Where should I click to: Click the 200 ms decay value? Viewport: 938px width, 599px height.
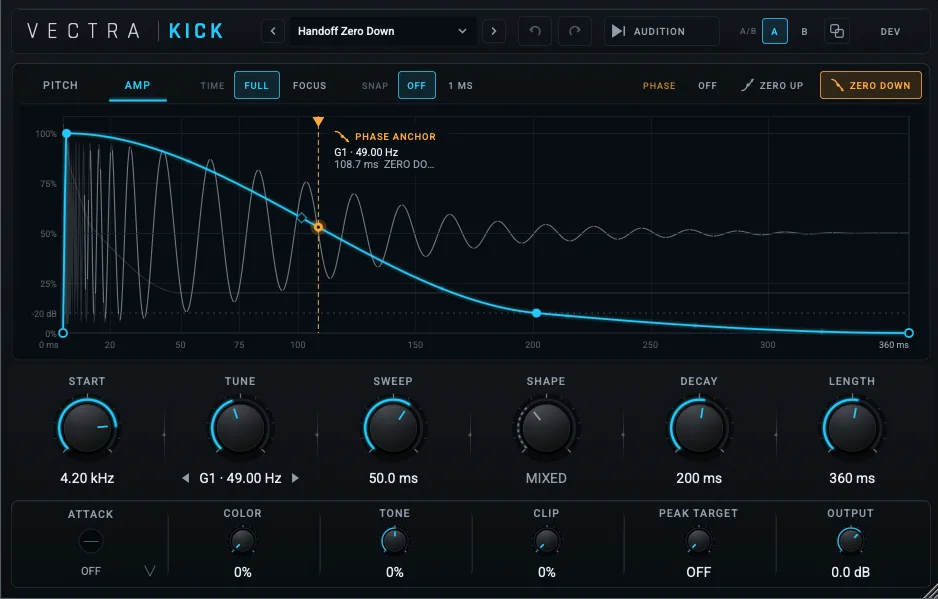pos(699,478)
